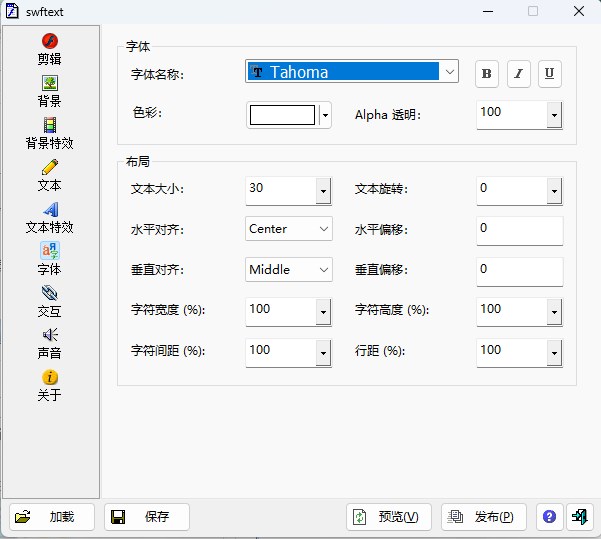Click the 字符宽度 (%) value field
Screen dimensions: 601x539
pyautogui.click(x=281, y=312)
